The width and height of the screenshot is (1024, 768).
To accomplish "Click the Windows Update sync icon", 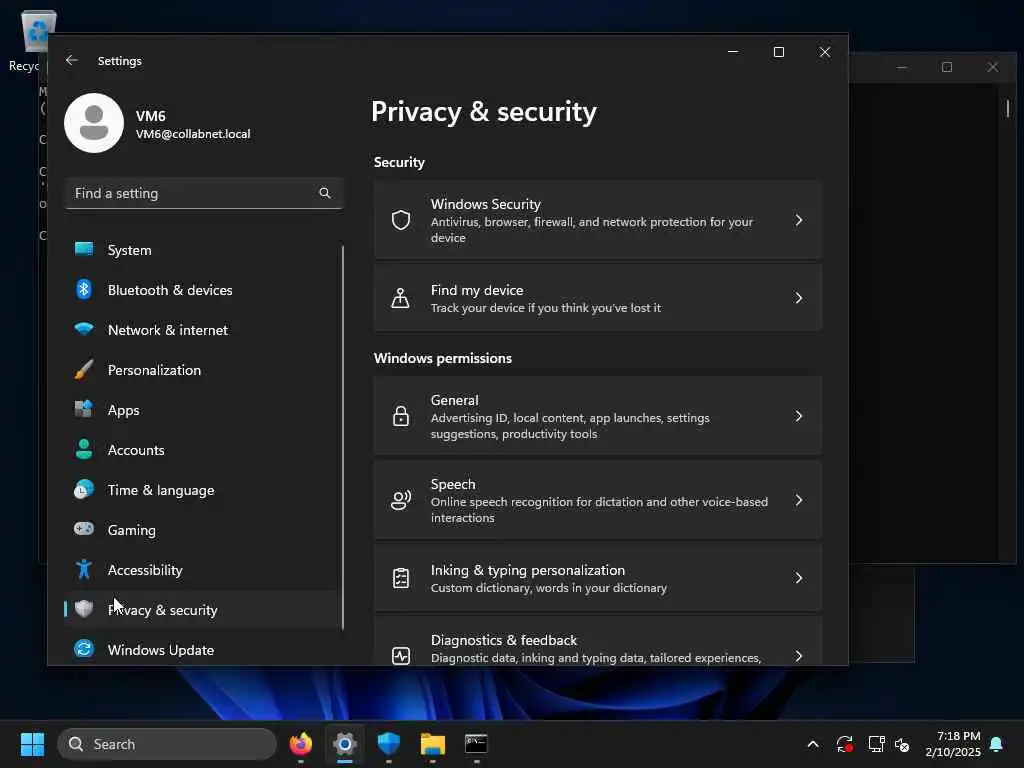I will tap(84, 649).
